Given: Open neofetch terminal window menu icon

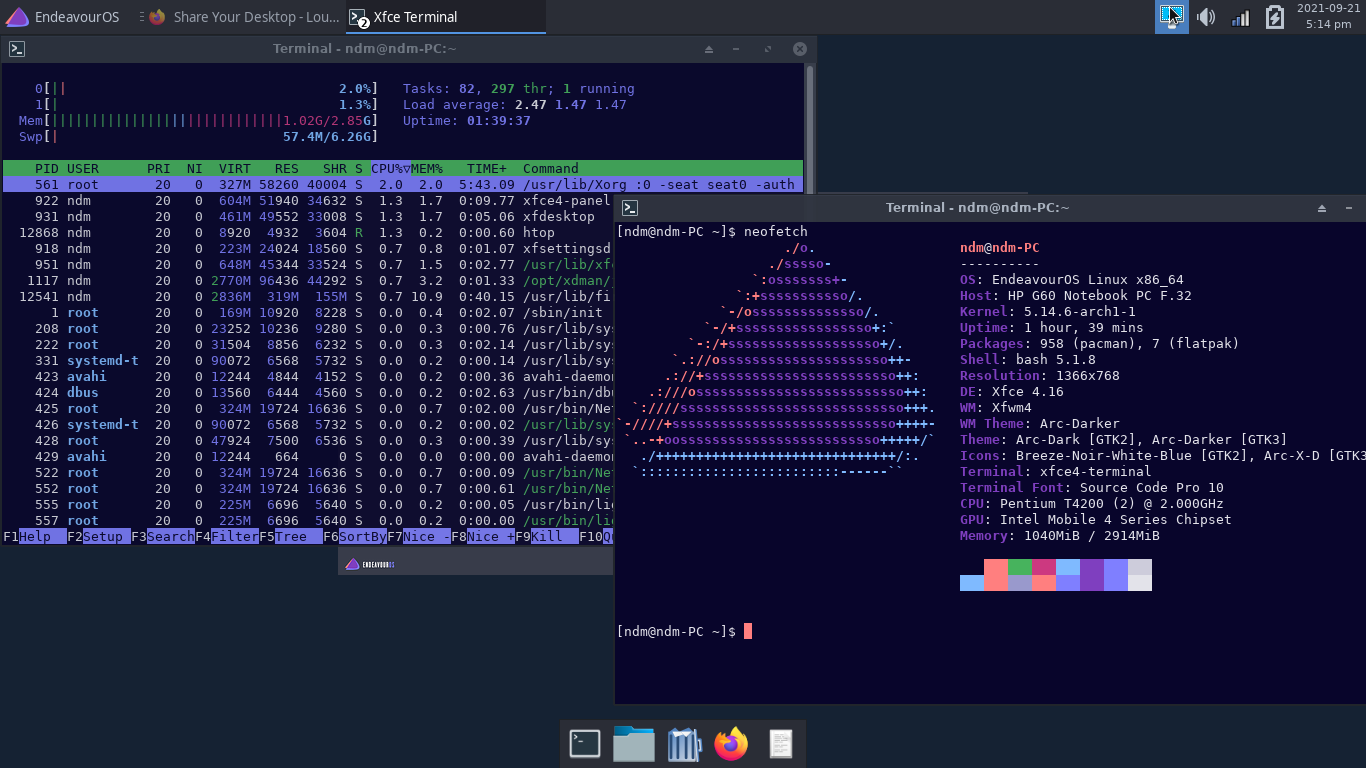Looking at the screenshot, I should click(629, 208).
